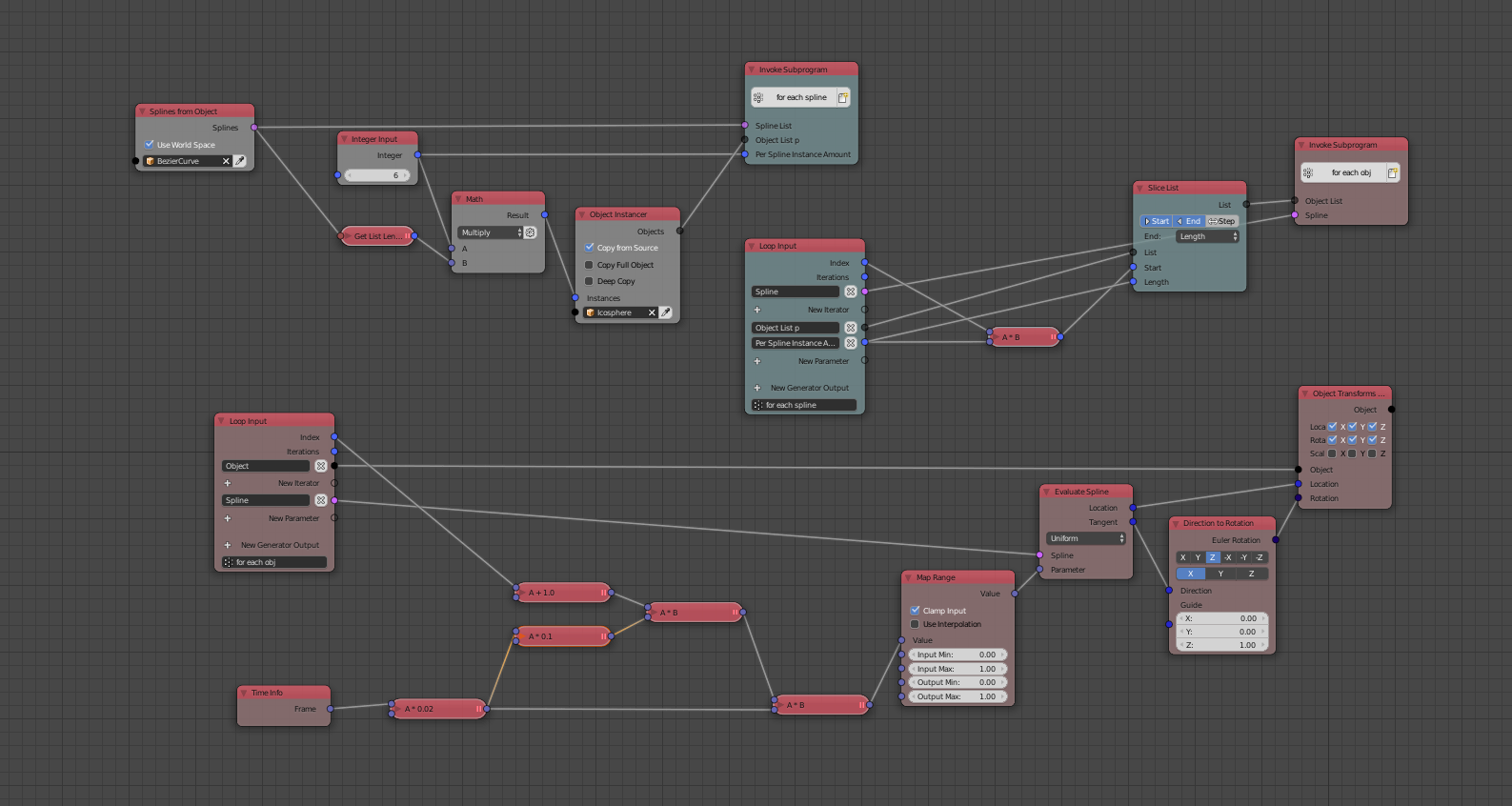This screenshot has width=1512, height=806.
Task: Open Math node settings gear icon
Action: pos(531,232)
